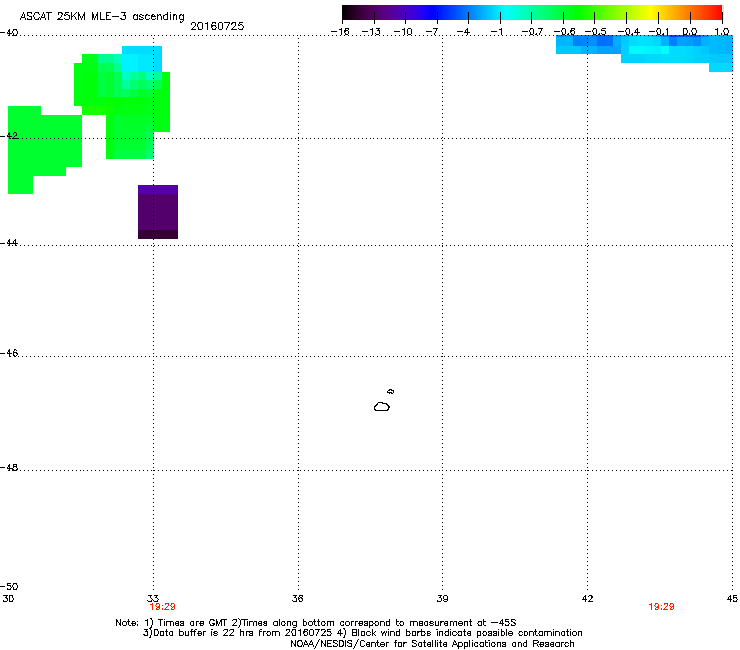Click the -1 color bar label

tap(496, 32)
